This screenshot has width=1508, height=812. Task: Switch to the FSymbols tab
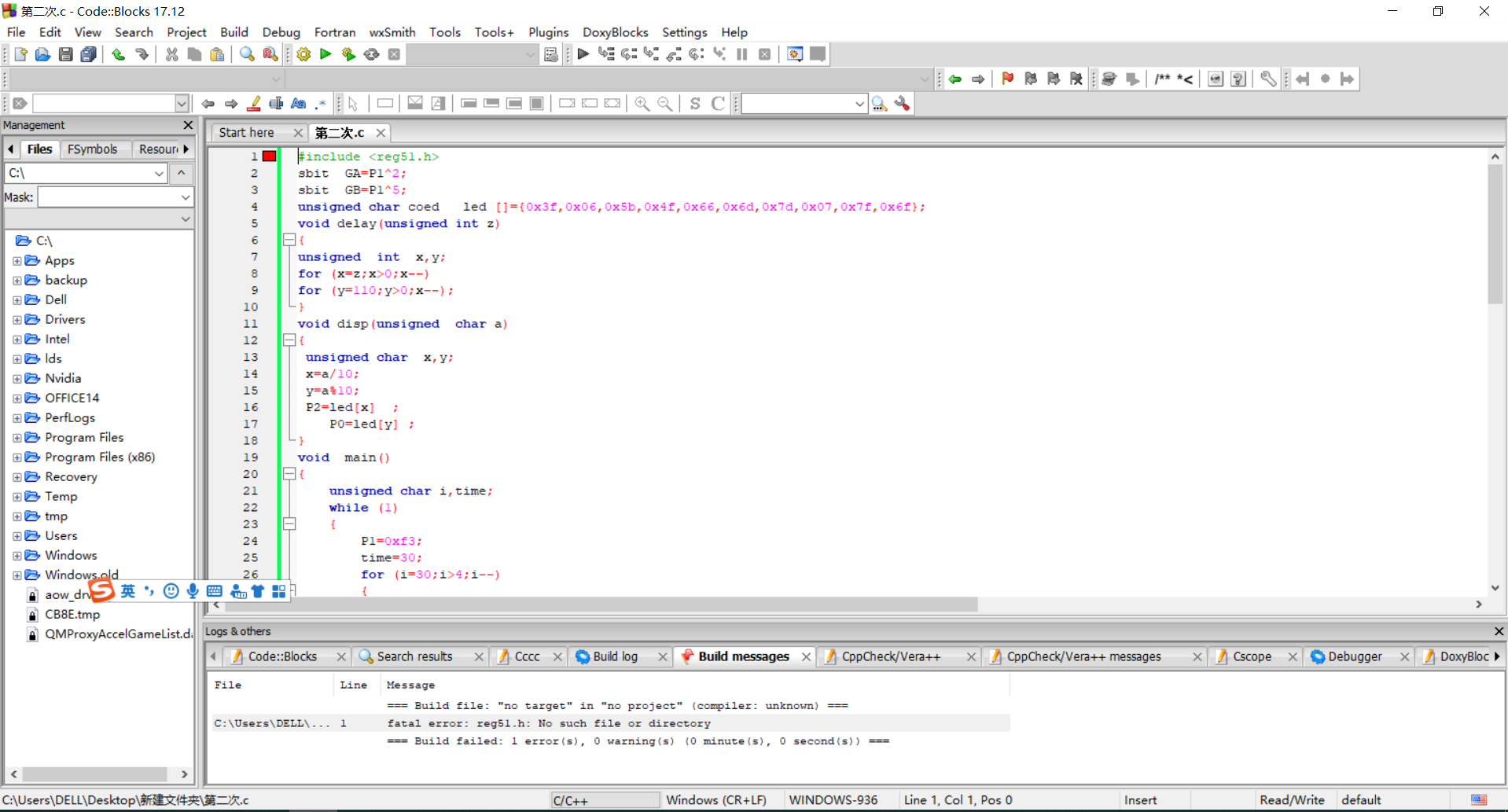(x=92, y=149)
